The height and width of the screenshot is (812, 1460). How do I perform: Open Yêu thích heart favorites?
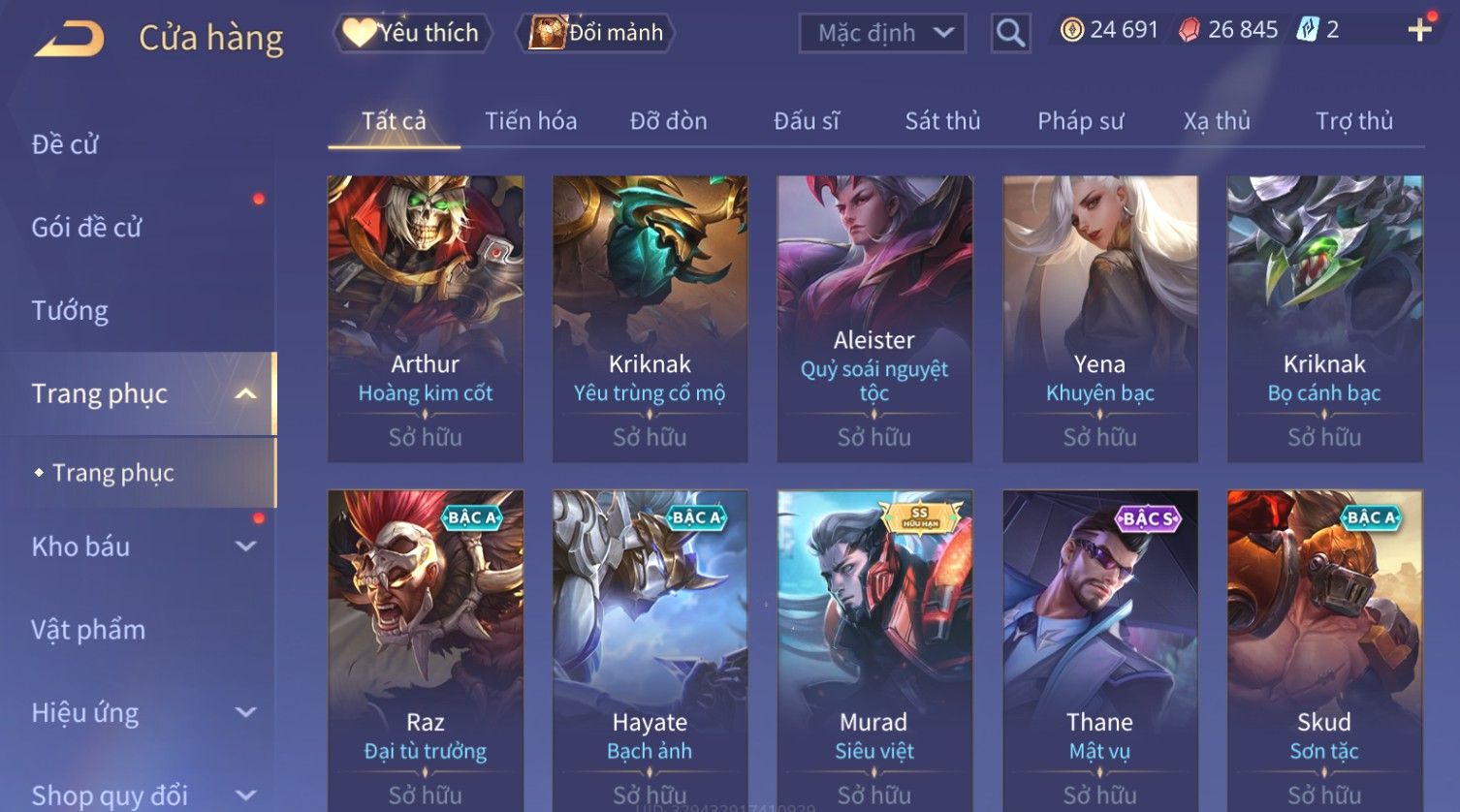412,33
